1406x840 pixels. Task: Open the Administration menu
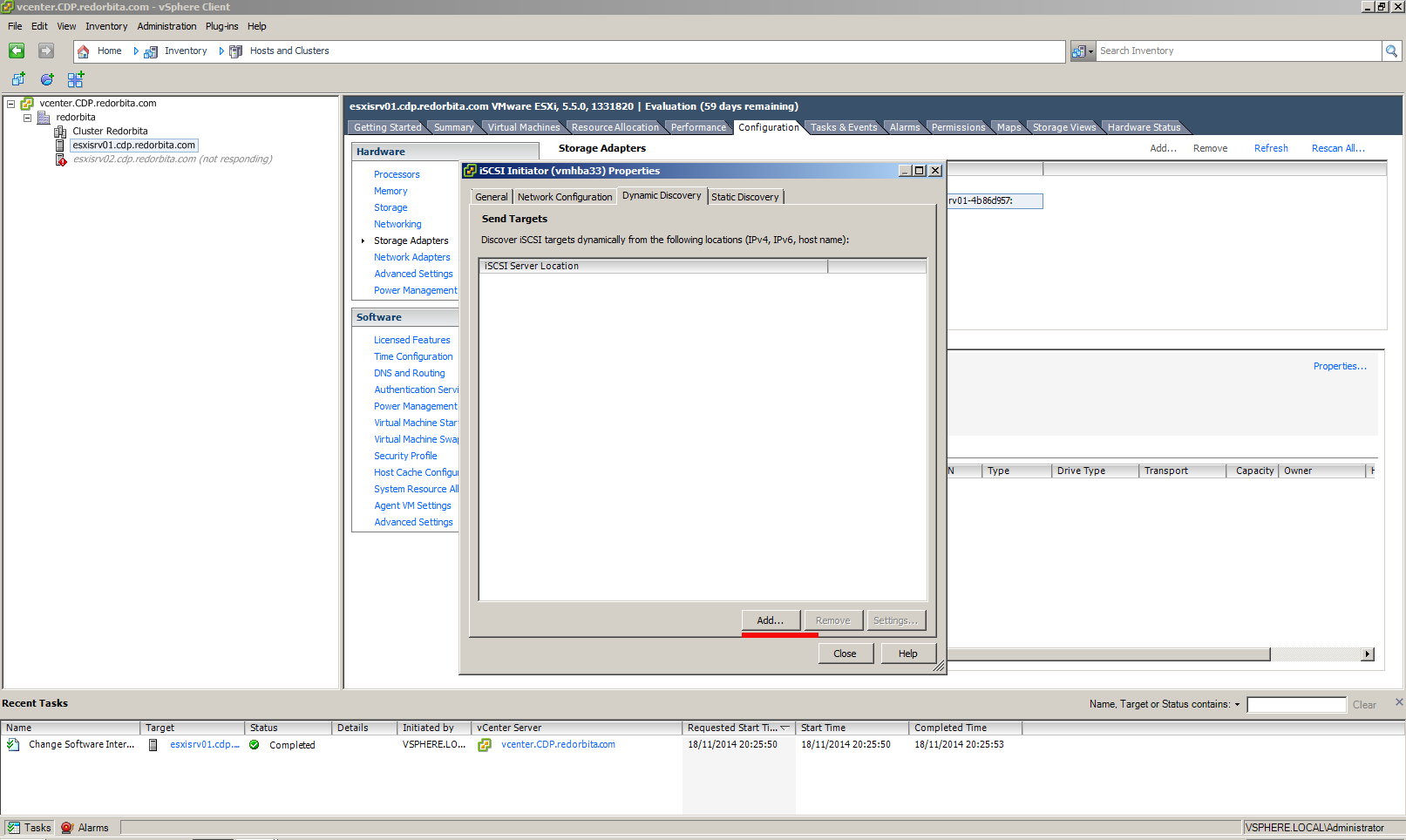pos(166,26)
